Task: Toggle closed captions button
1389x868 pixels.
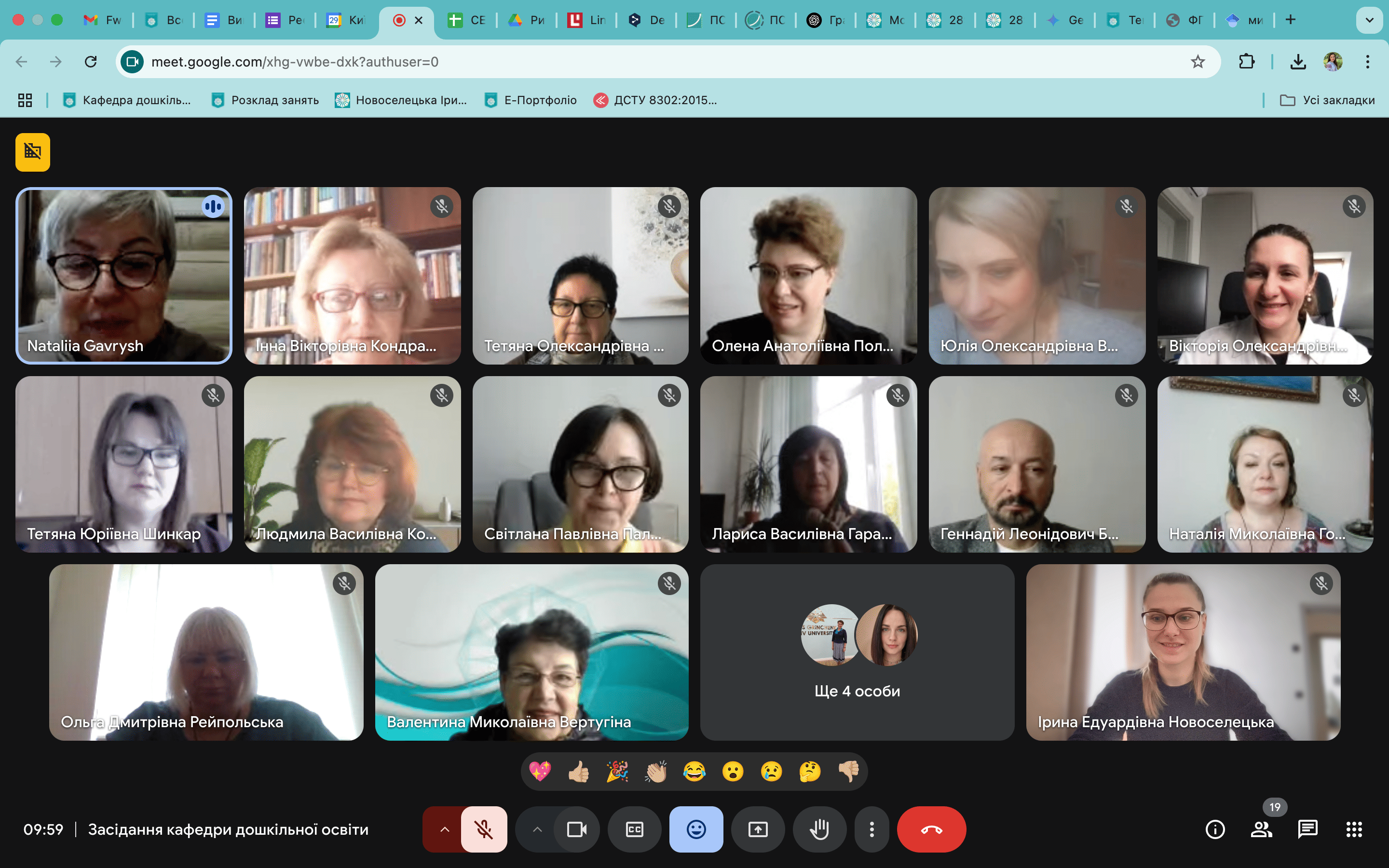Action: 634,829
